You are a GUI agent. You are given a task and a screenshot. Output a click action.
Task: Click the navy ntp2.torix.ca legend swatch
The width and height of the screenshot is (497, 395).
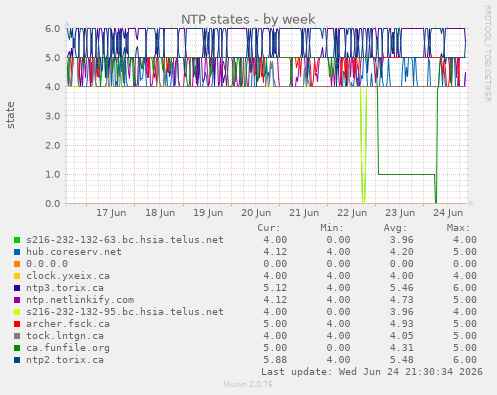17,360
